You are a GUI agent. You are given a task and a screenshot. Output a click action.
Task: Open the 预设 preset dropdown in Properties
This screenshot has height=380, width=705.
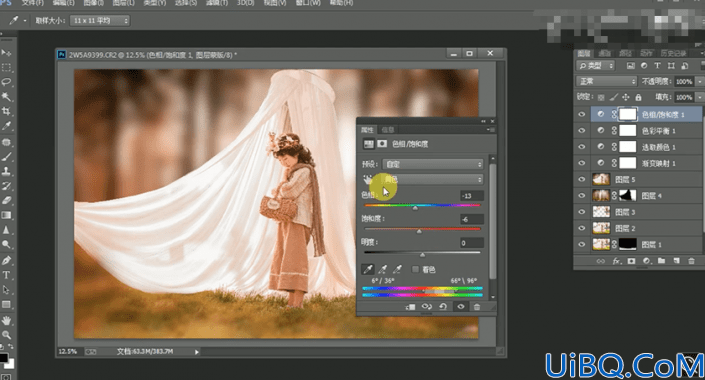pos(433,164)
